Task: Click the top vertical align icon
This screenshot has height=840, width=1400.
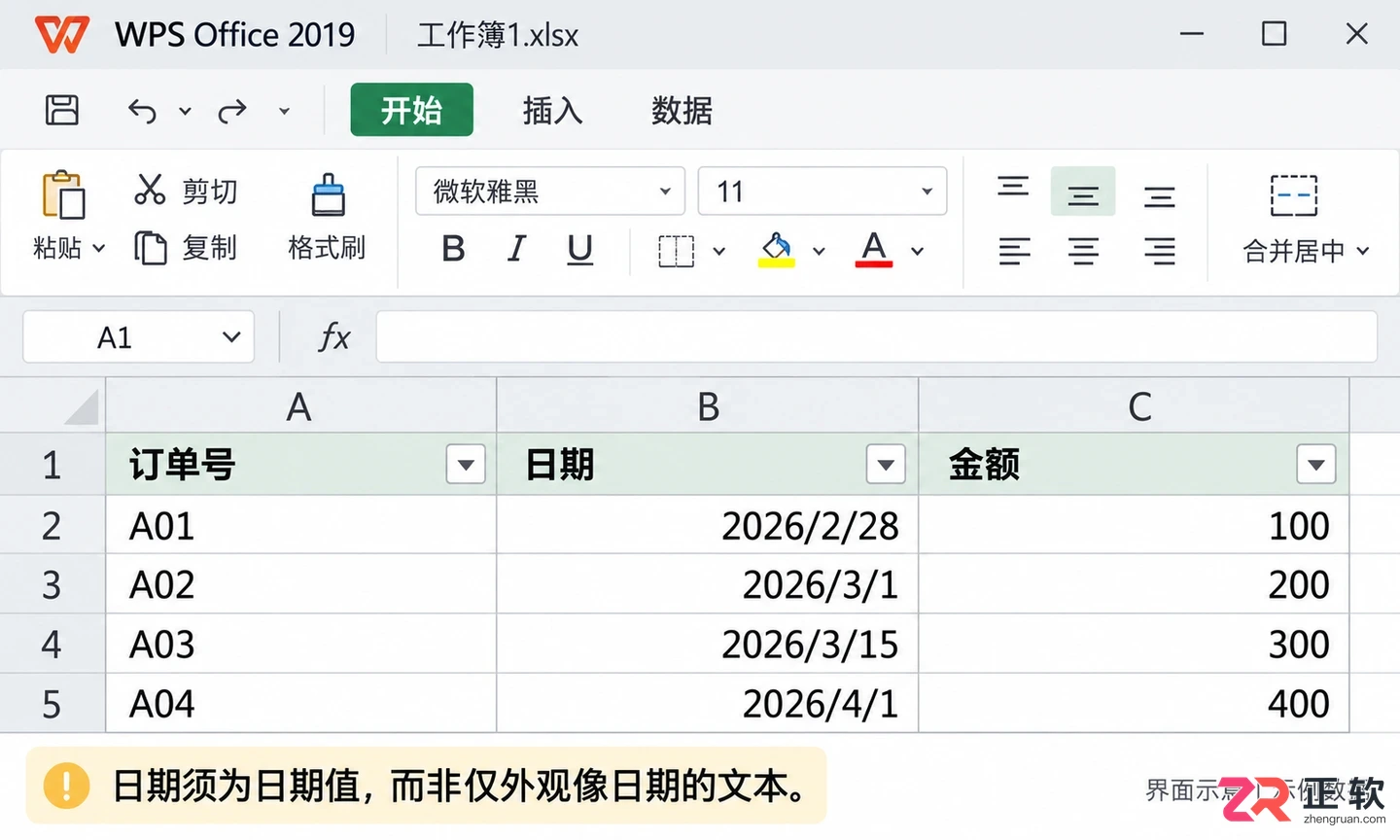Action: click(x=1013, y=187)
